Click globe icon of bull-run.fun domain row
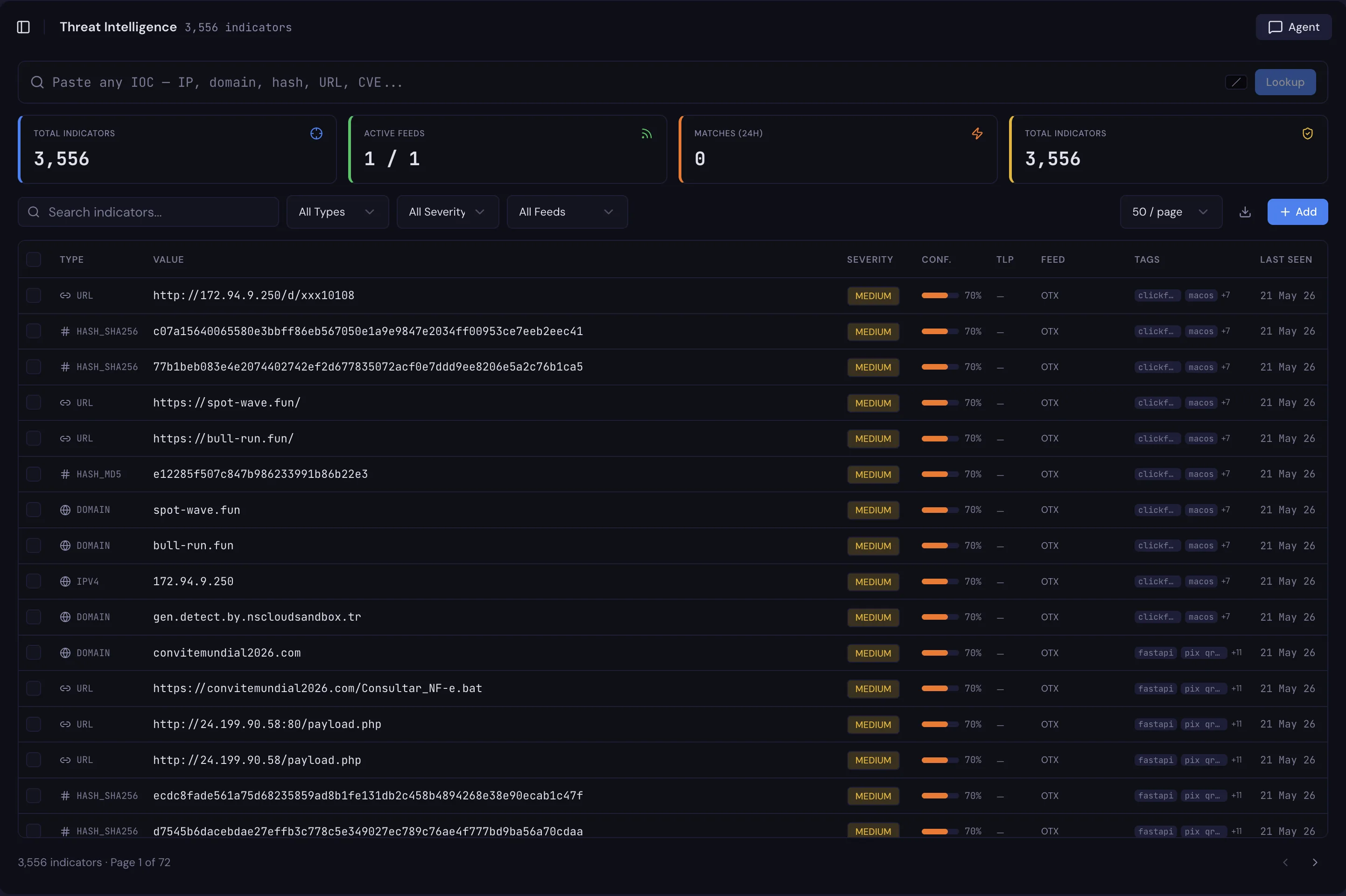This screenshot has width=1346, height=896. coord(65,546)
